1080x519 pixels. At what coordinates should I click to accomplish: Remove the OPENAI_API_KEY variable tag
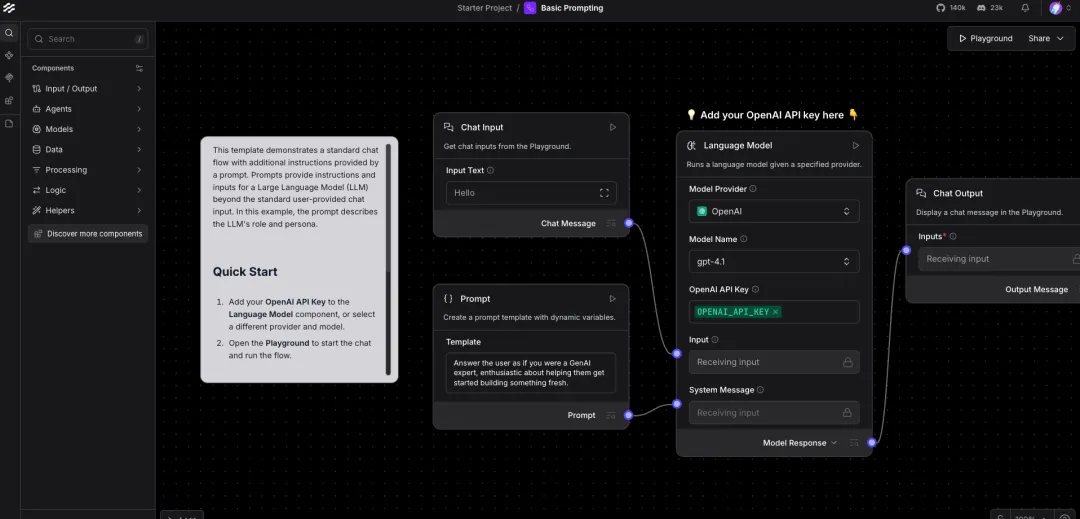tap(776, 312)
